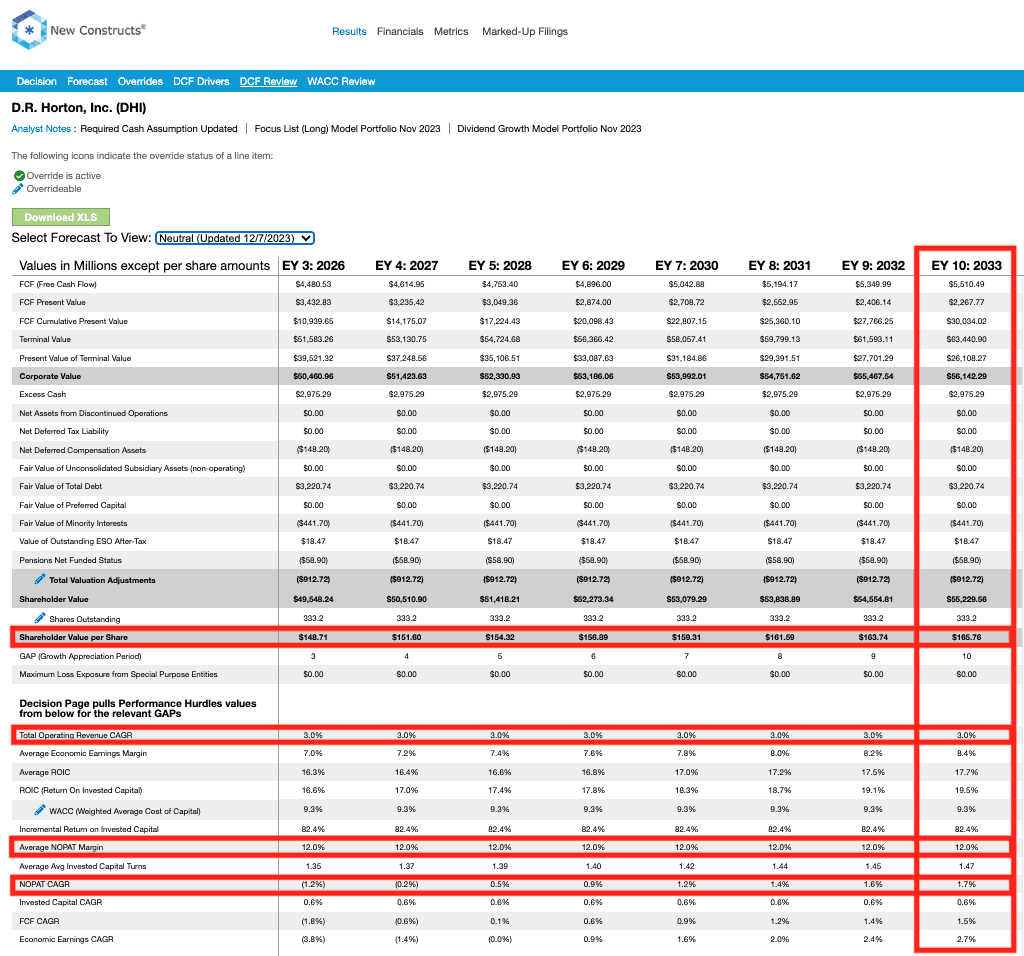Click the 19.5% ROIC value in EY 10

(966, 790)
